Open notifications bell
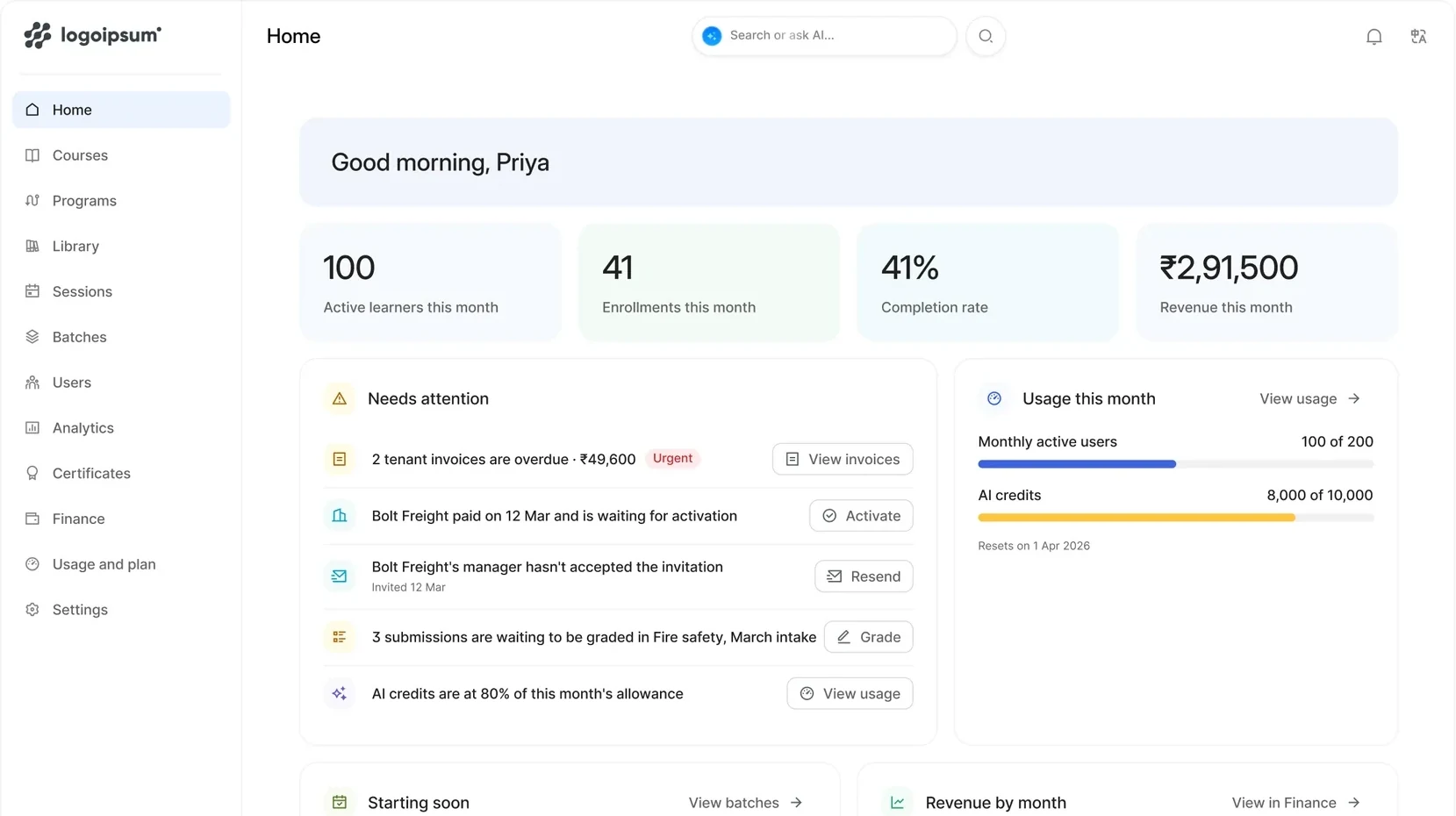Viewport: 1456px width, 816px height. click(1374, 36)
